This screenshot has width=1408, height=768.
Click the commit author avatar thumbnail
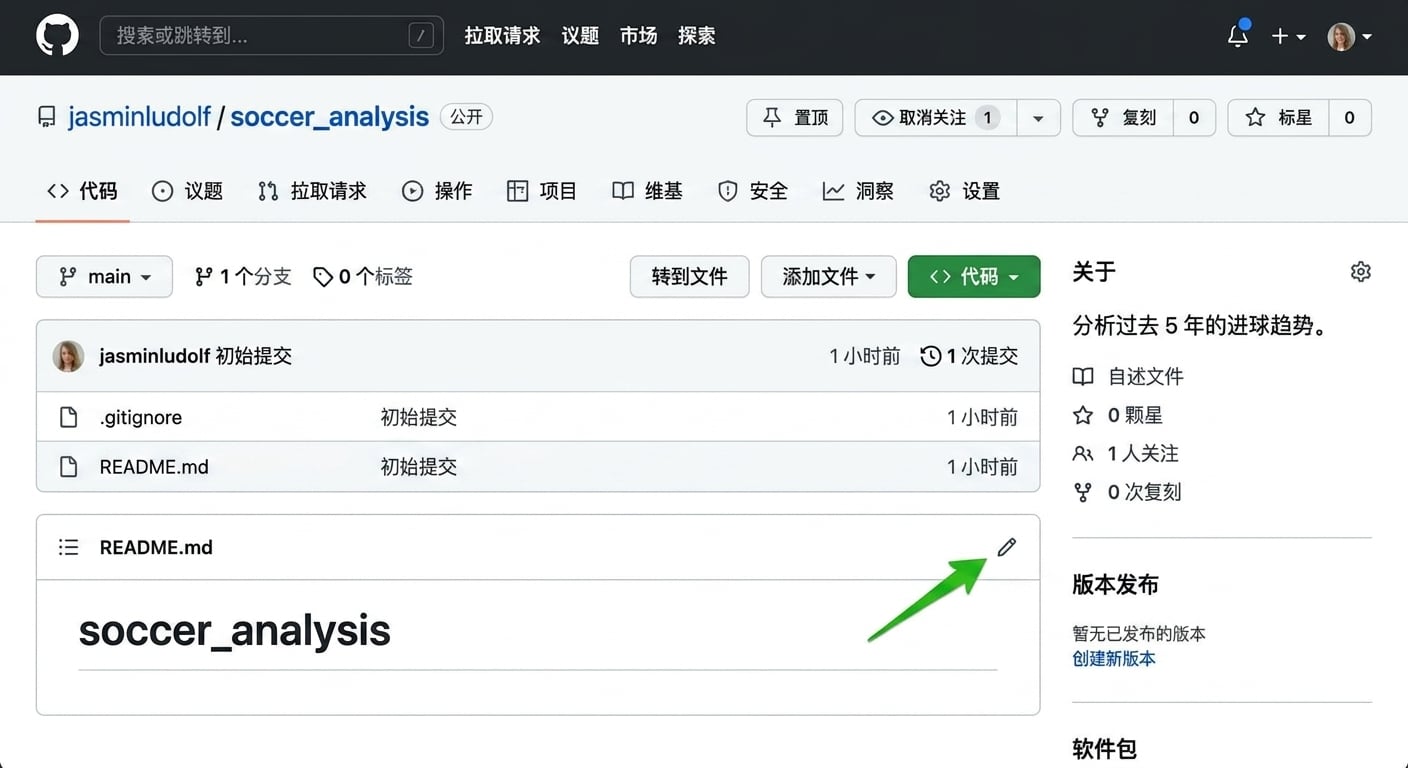click(x=68, y=356)
